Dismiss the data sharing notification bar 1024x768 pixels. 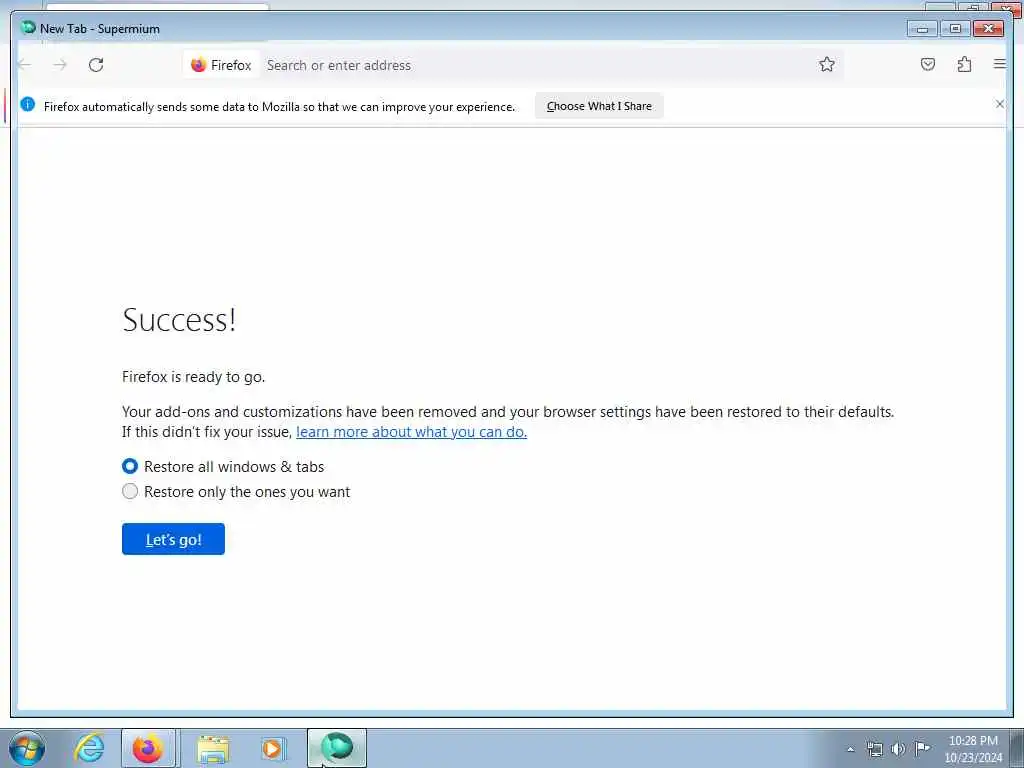(999, 104)
